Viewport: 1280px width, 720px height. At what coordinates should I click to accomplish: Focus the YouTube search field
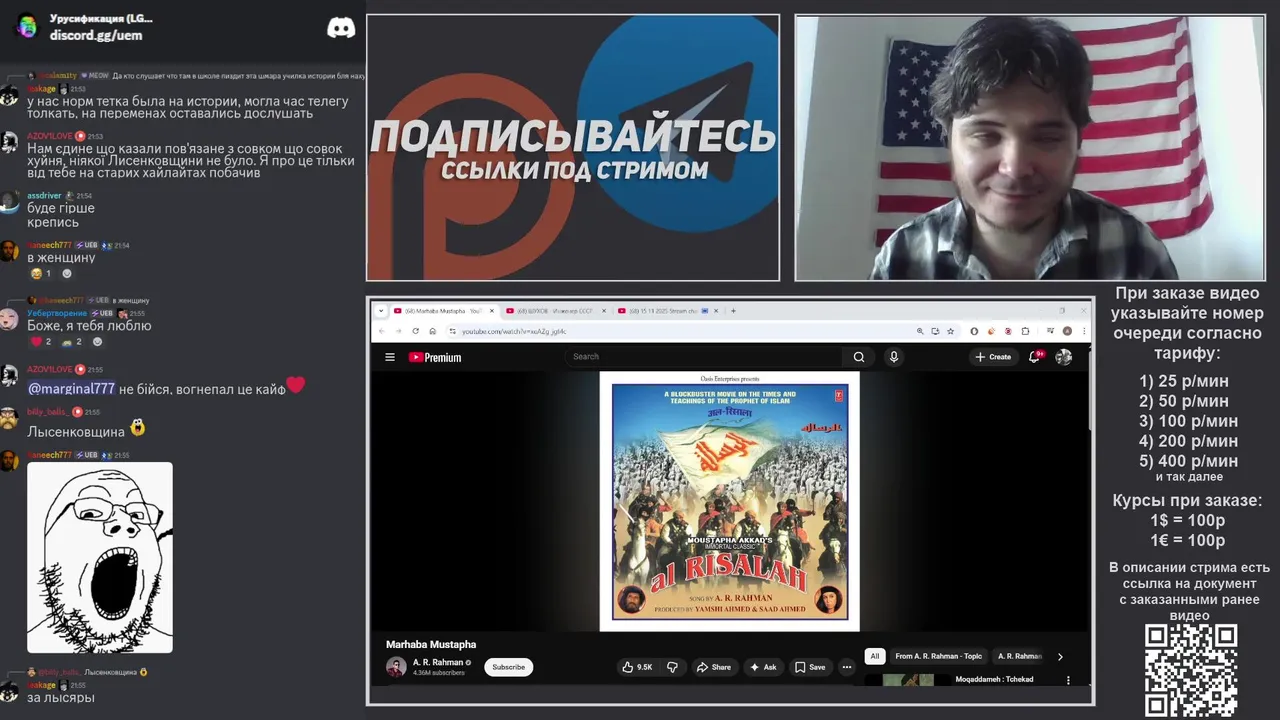point(705,357)
